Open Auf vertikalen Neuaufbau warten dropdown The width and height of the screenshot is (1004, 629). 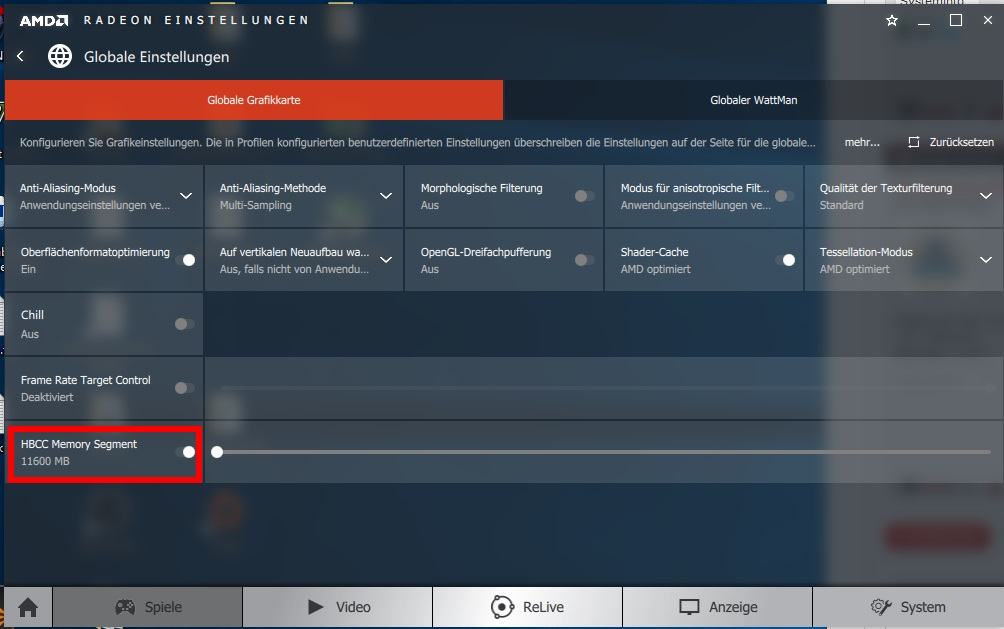coord(385,260)
